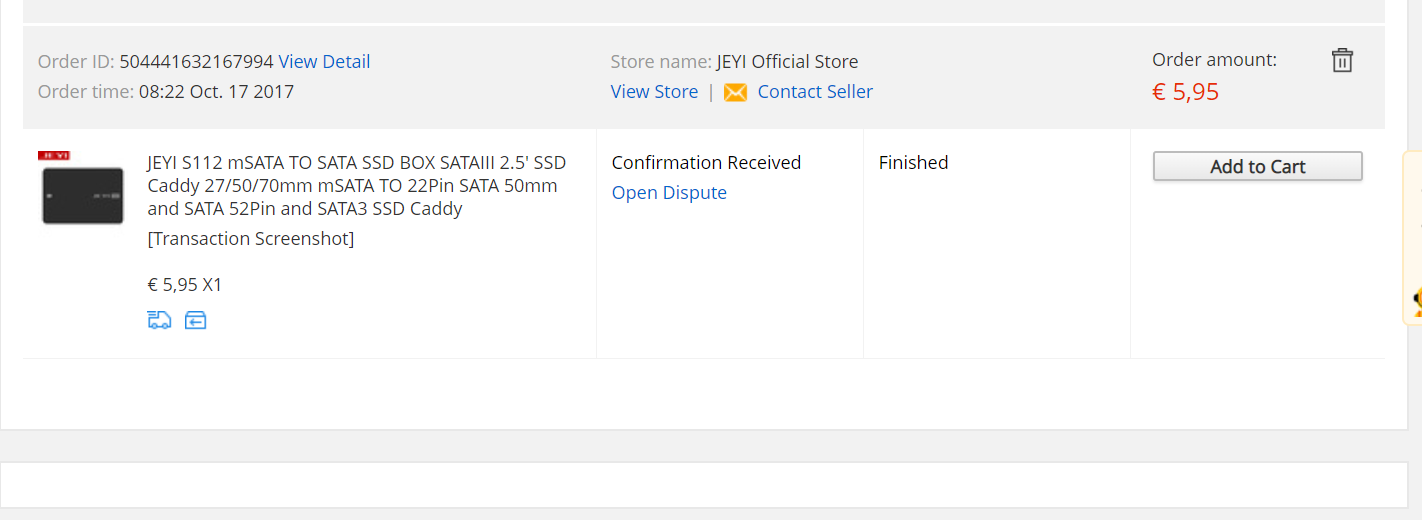The height and width of the screenshot is (520, 1422).
Task: Click the red order amount € 5,95
Action: coord(1185,92)
